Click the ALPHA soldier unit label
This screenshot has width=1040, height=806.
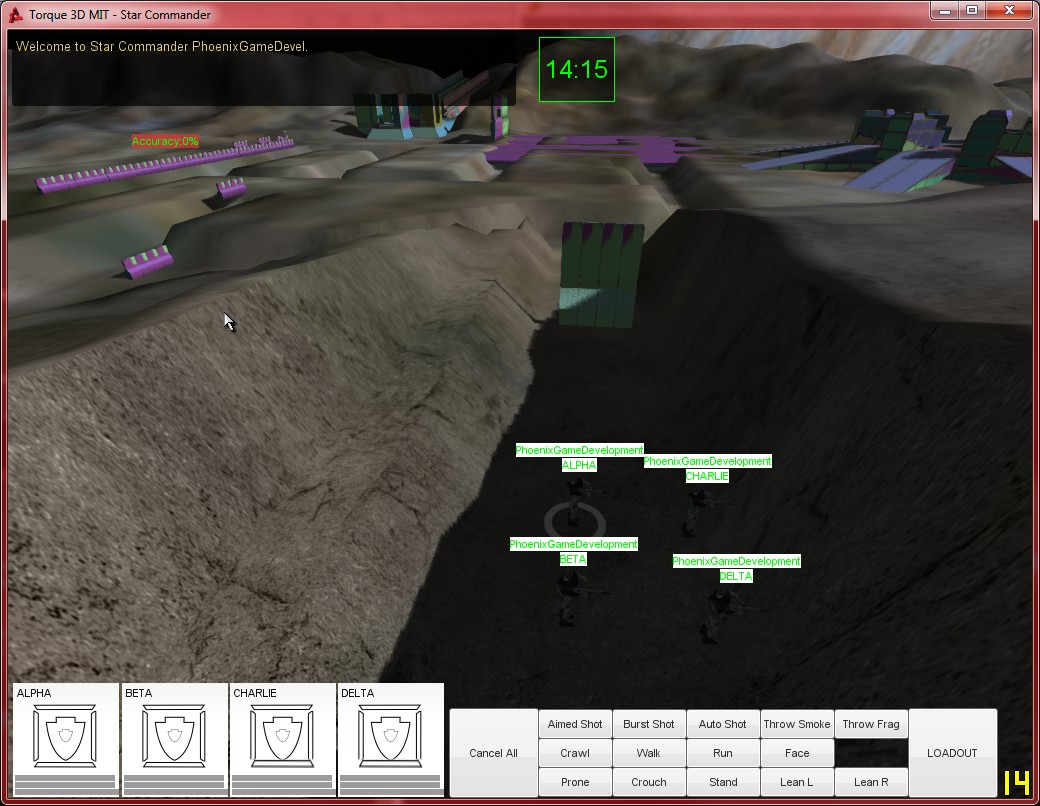click(579, 465)
